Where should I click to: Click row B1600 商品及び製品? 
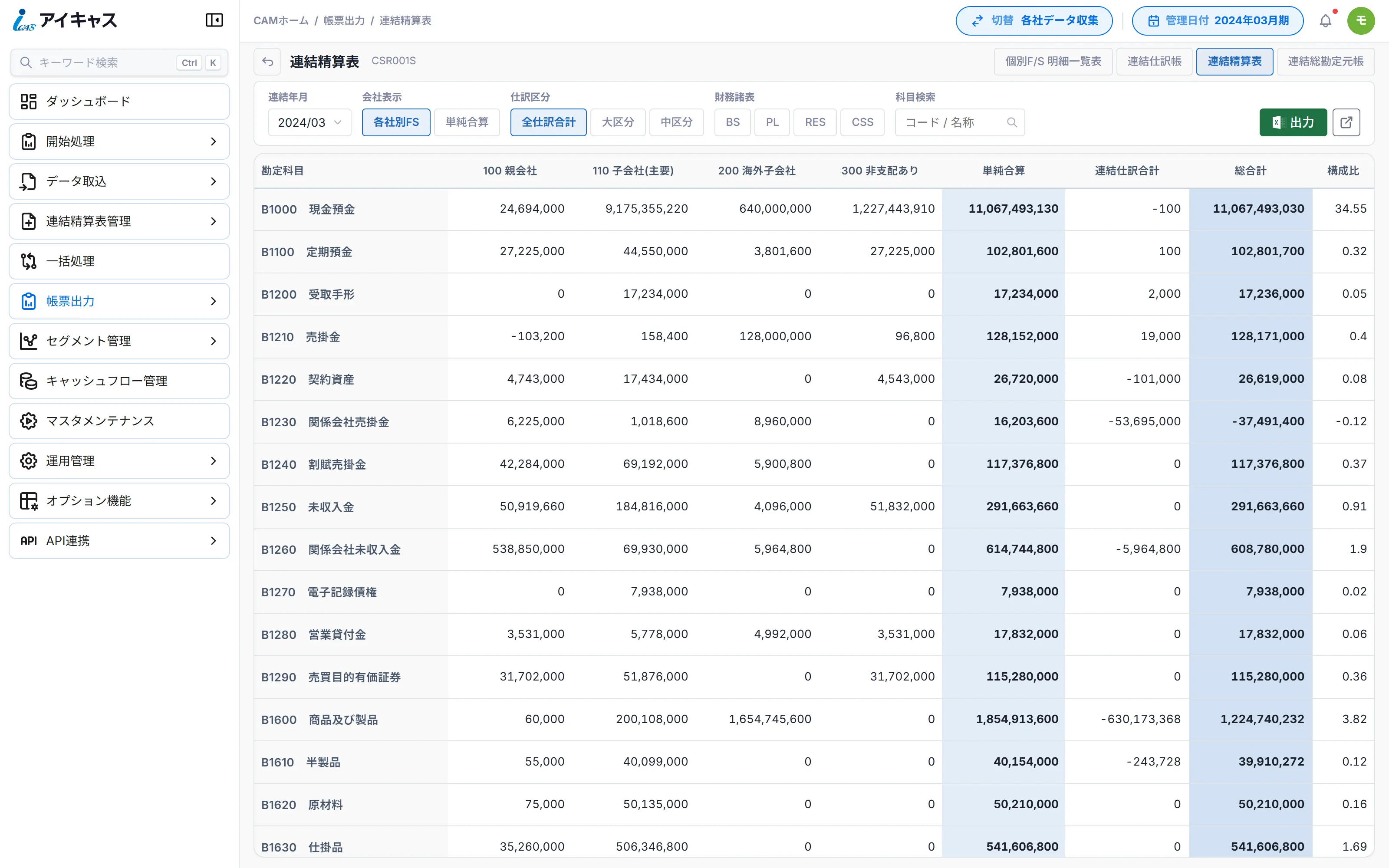click(814, 719)
